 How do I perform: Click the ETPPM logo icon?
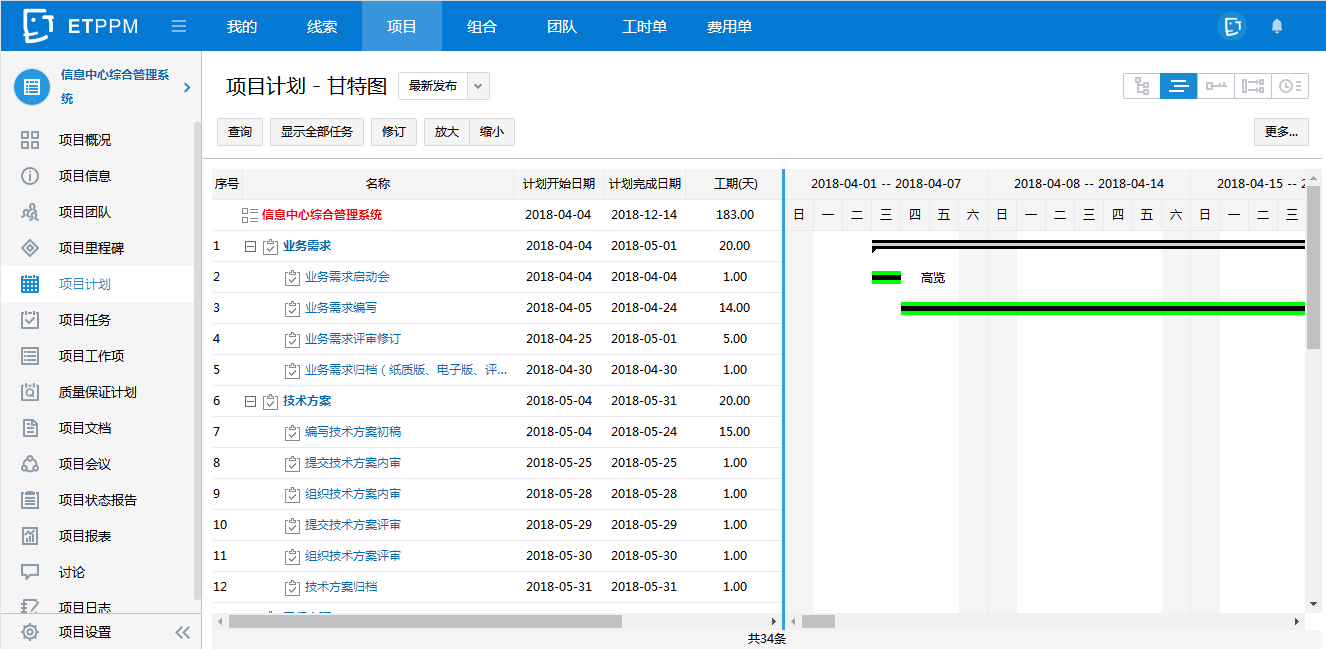(38, 26)
